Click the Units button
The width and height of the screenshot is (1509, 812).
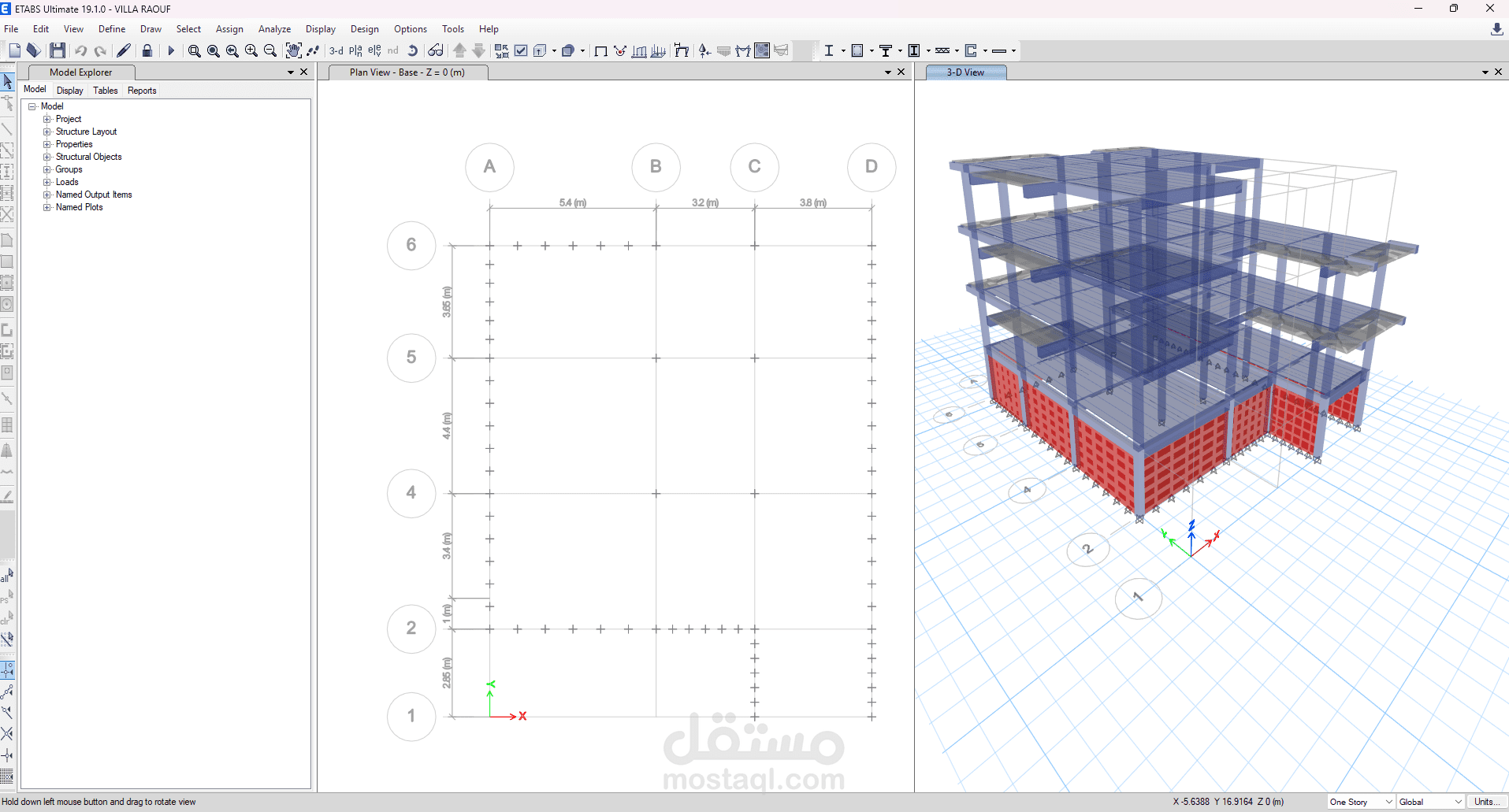[1486, 802]
